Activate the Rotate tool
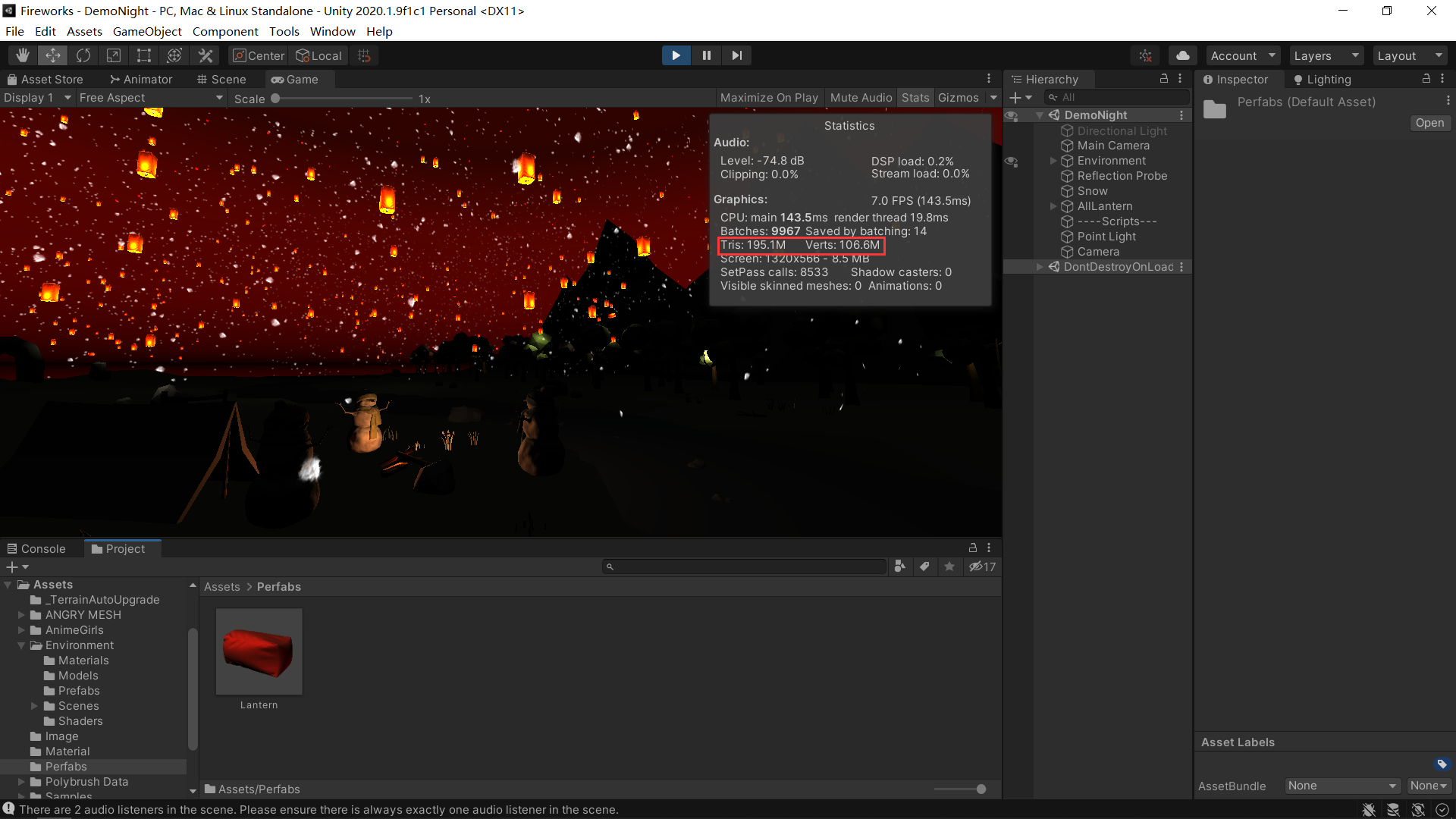Viewport: 1456px width, 819px height. coord(83,55)
